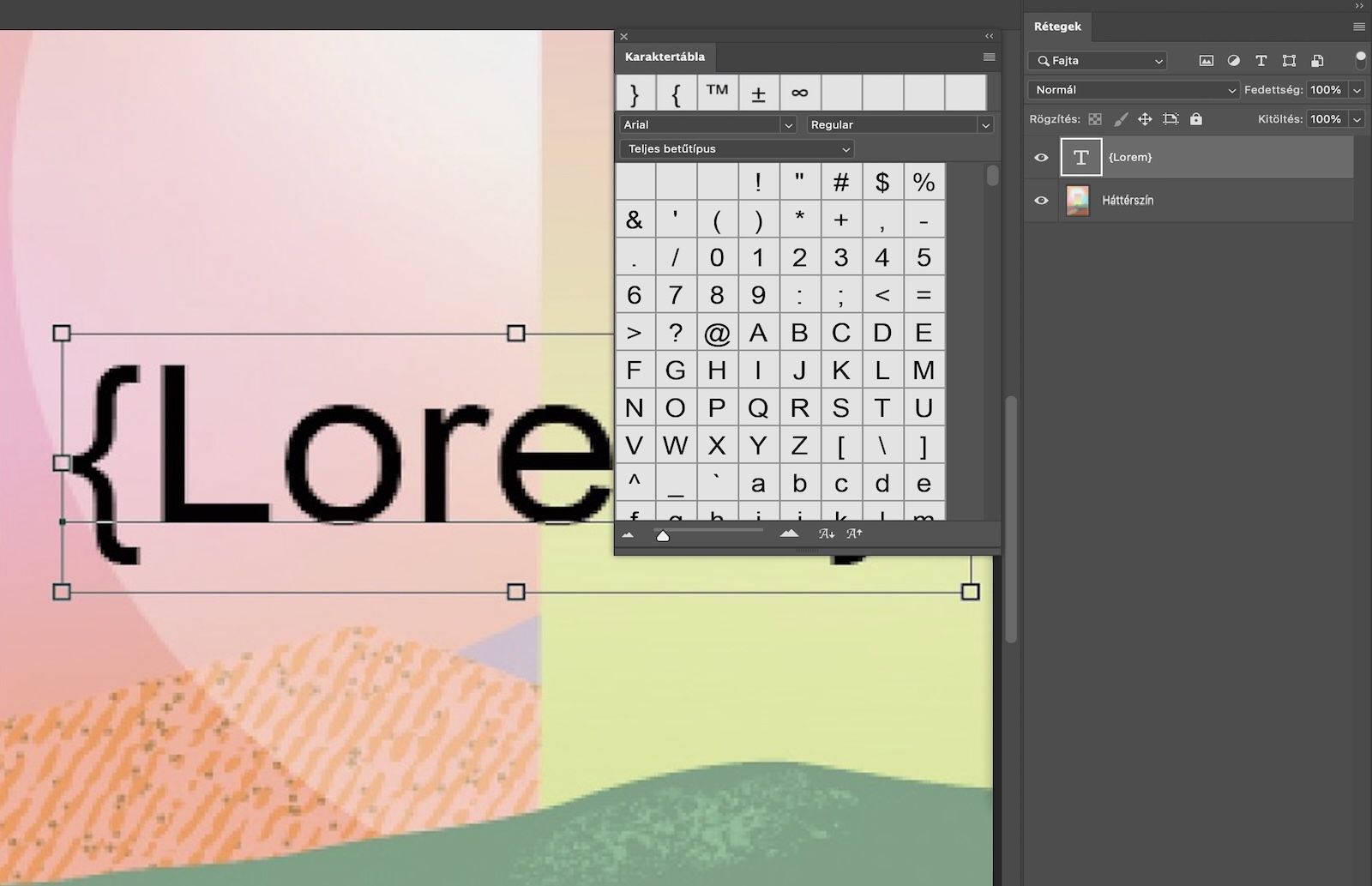
Task: Filter layers by smart object icon
Action: click(x=1317, y=61)
